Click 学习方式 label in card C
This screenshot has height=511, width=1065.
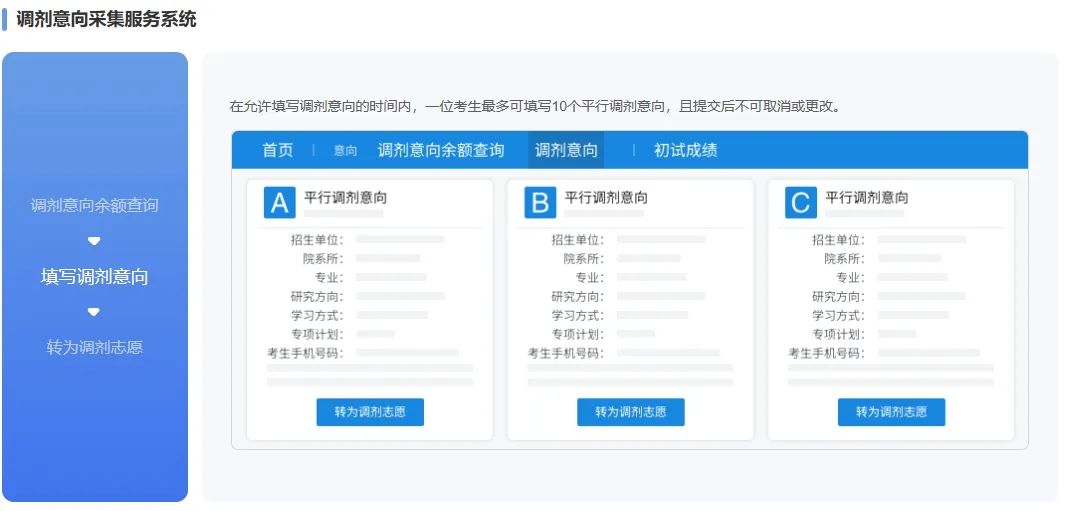(x=839, y=316)
